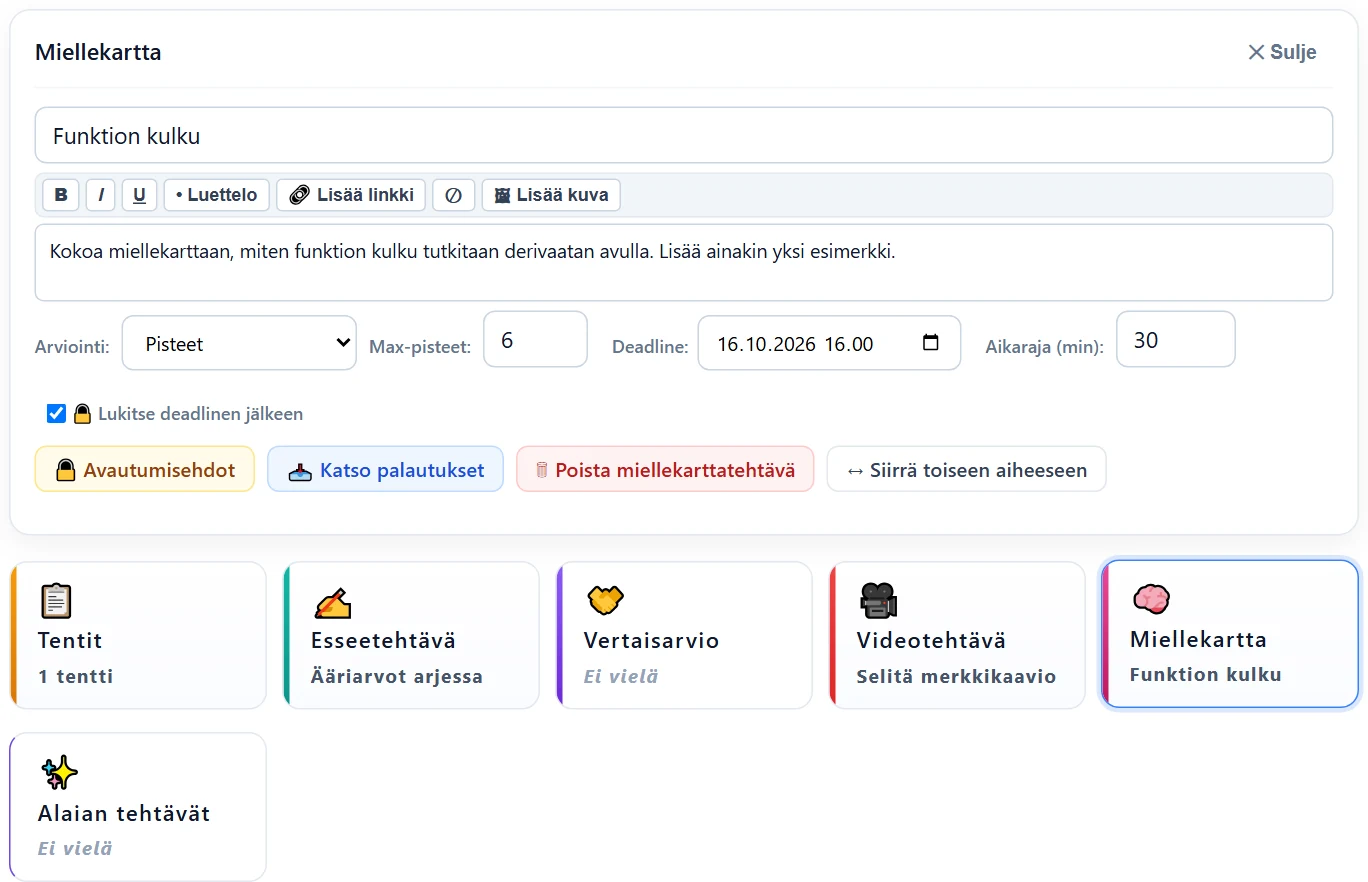Viewport: 1368px width, 882px height.
Task: Toggle bold formatting with the B button
Action: [61, 195]
